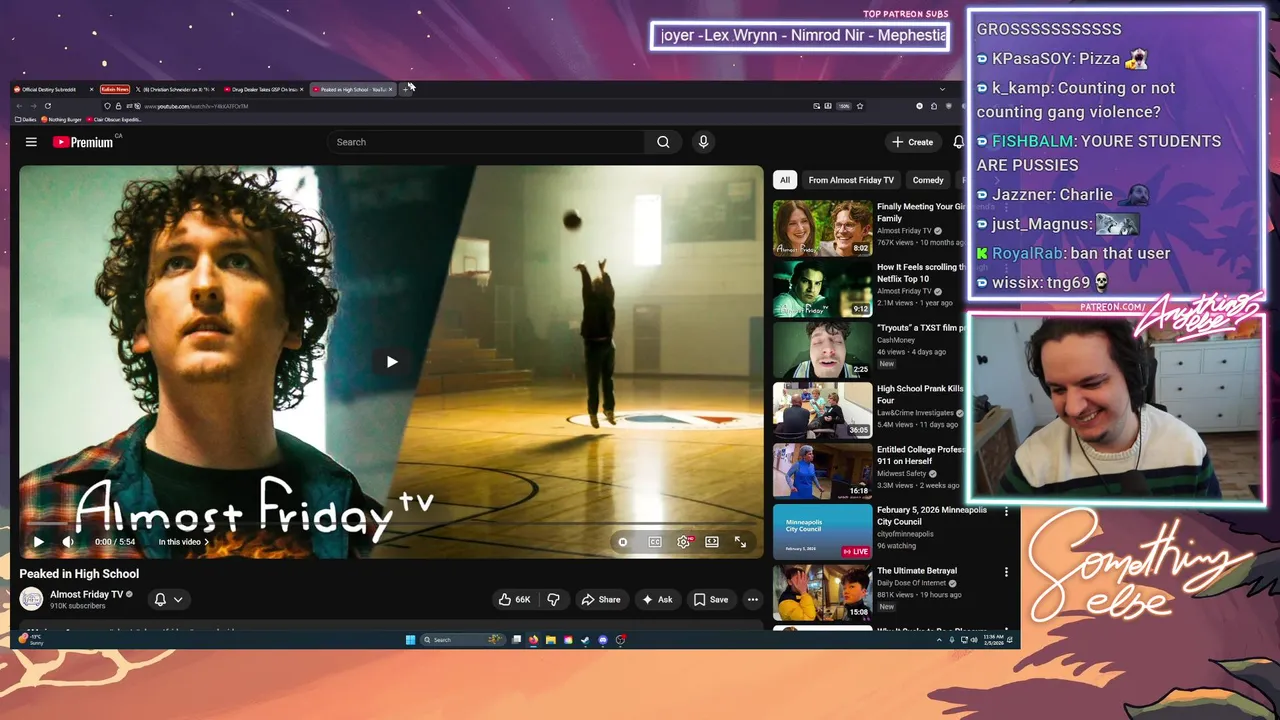Bookmark page with star icon
Screen dimensions: 1280x720
point(859,106)
